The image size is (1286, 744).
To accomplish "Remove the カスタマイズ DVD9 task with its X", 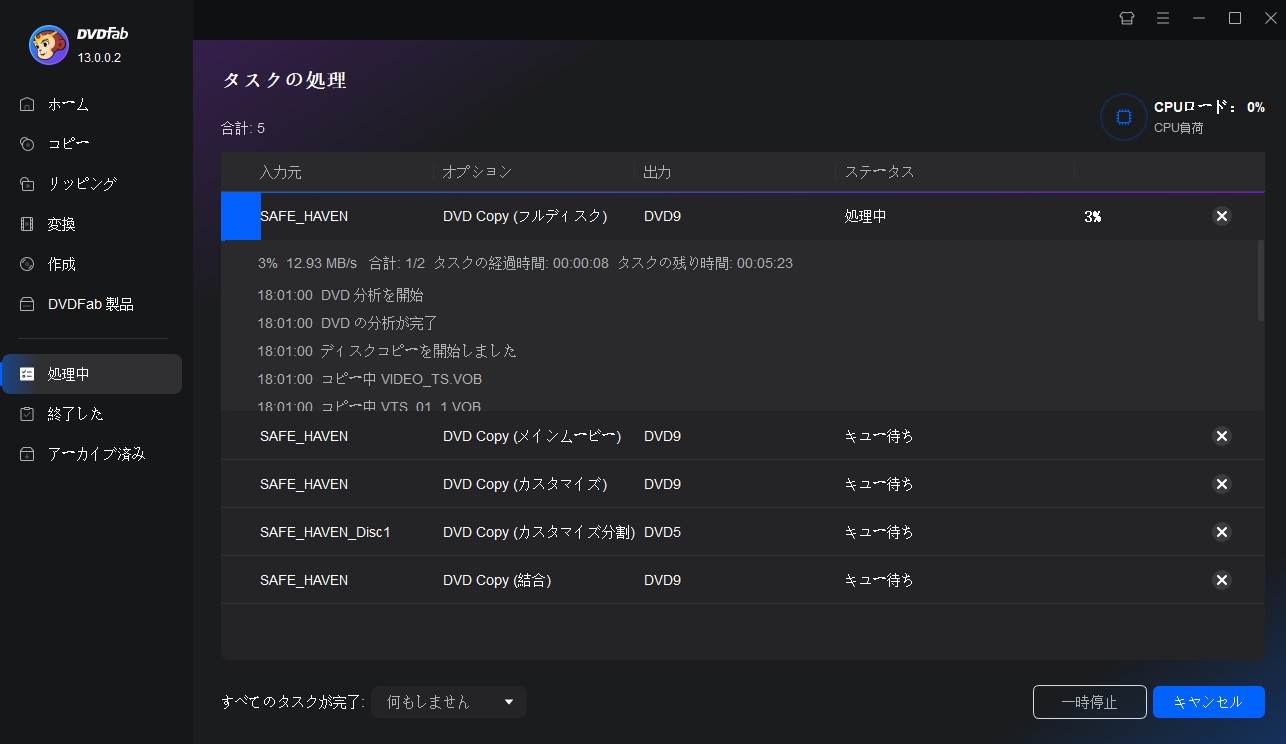I will [1221, 484].
